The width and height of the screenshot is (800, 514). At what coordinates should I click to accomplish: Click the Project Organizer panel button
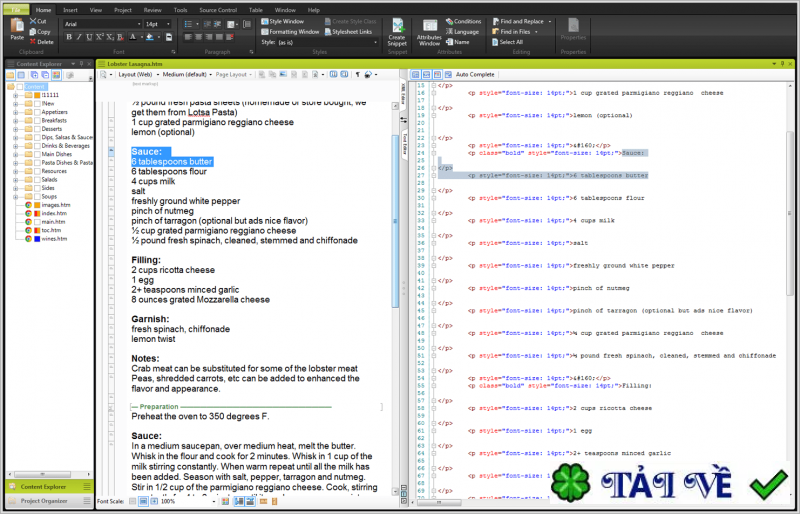pos(44,500)
